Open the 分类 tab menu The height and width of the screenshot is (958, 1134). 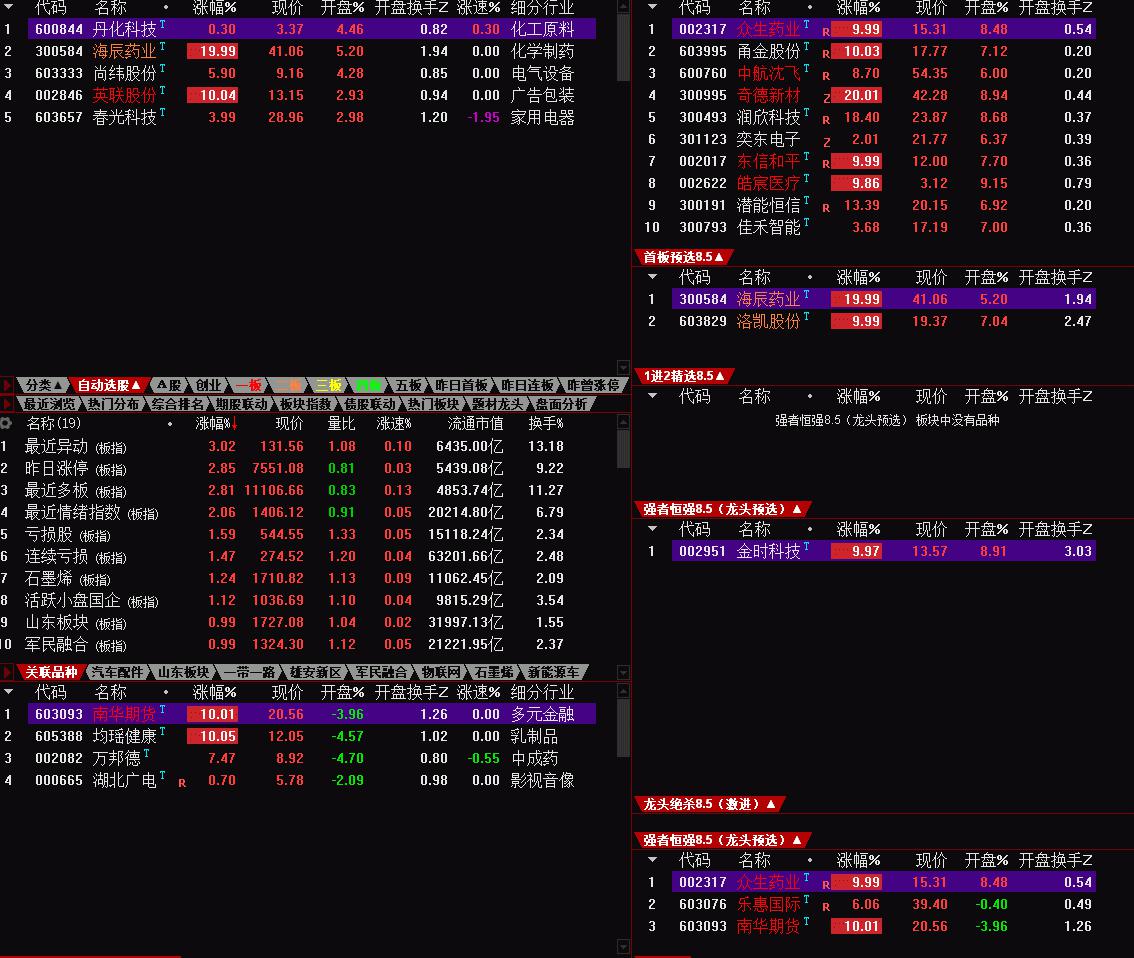click(43, 385)
